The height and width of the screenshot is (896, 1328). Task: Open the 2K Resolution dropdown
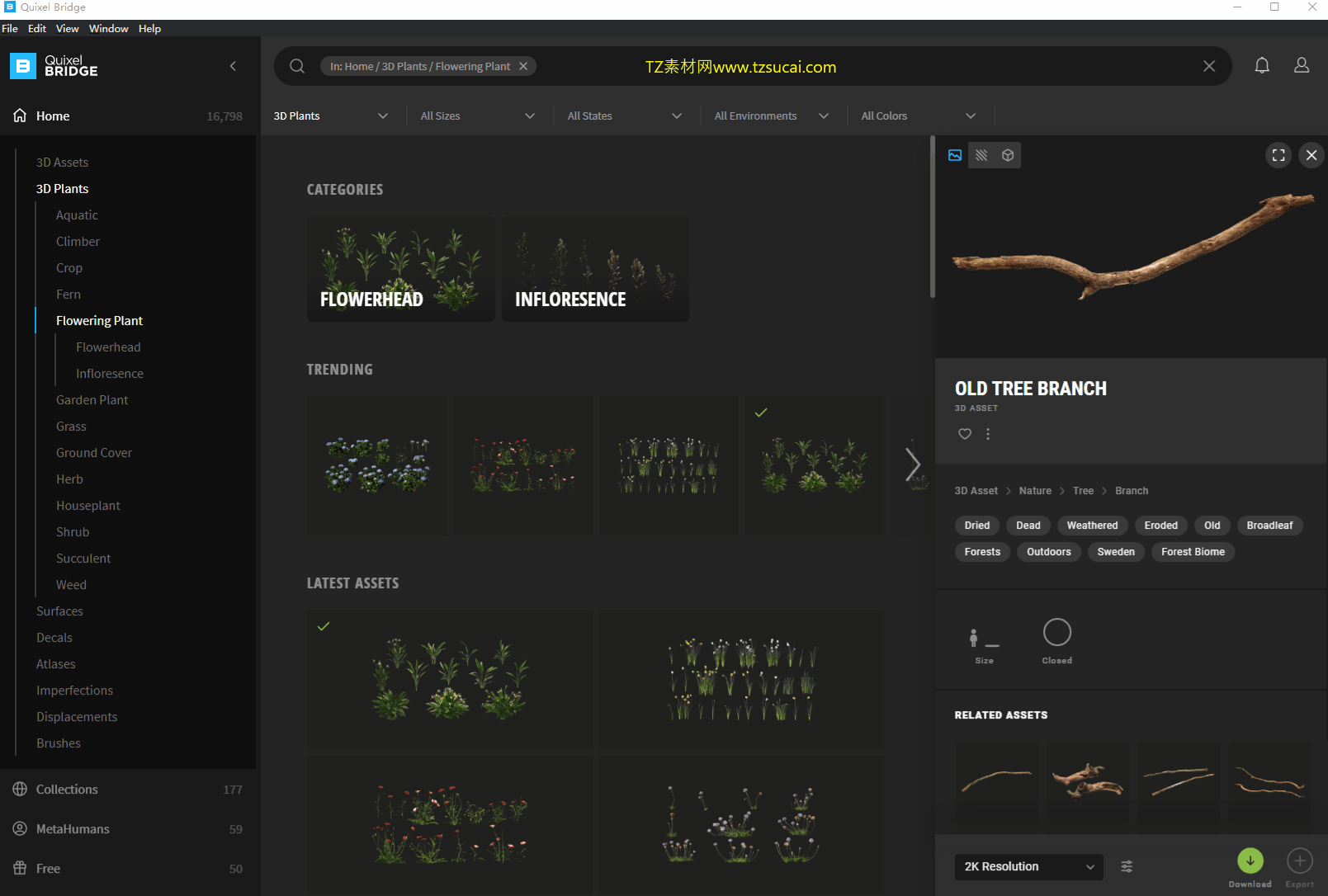(1029, 866)
